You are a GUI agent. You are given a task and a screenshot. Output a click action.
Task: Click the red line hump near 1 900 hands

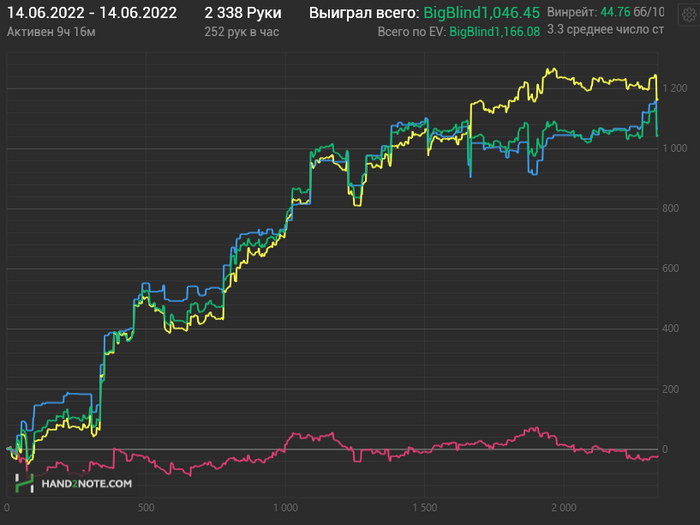[x=533, y=429]
